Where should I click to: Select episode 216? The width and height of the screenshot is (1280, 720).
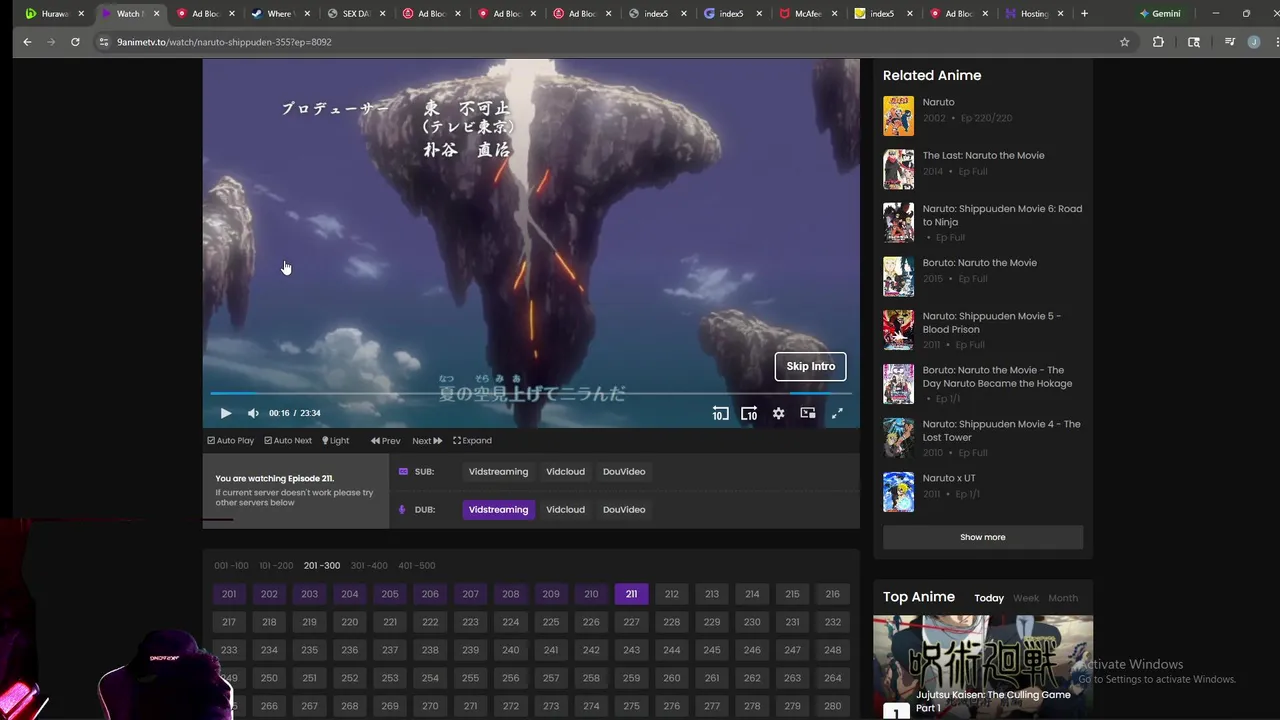[x=832, y=594]
